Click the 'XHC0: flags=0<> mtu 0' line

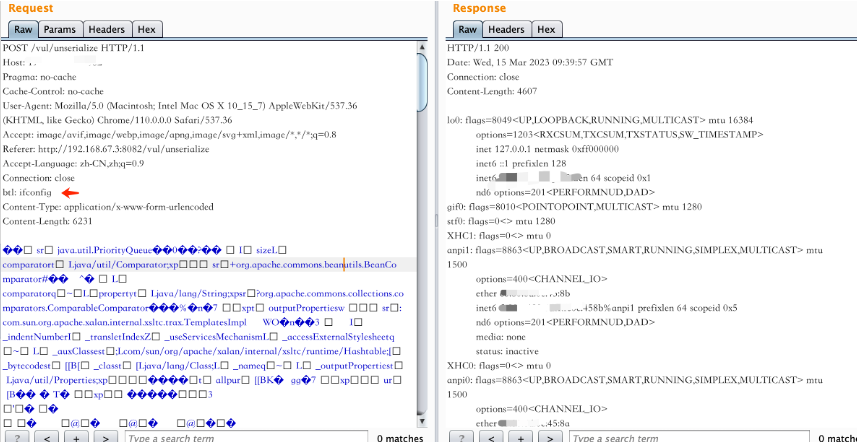(x=499, y=366)
